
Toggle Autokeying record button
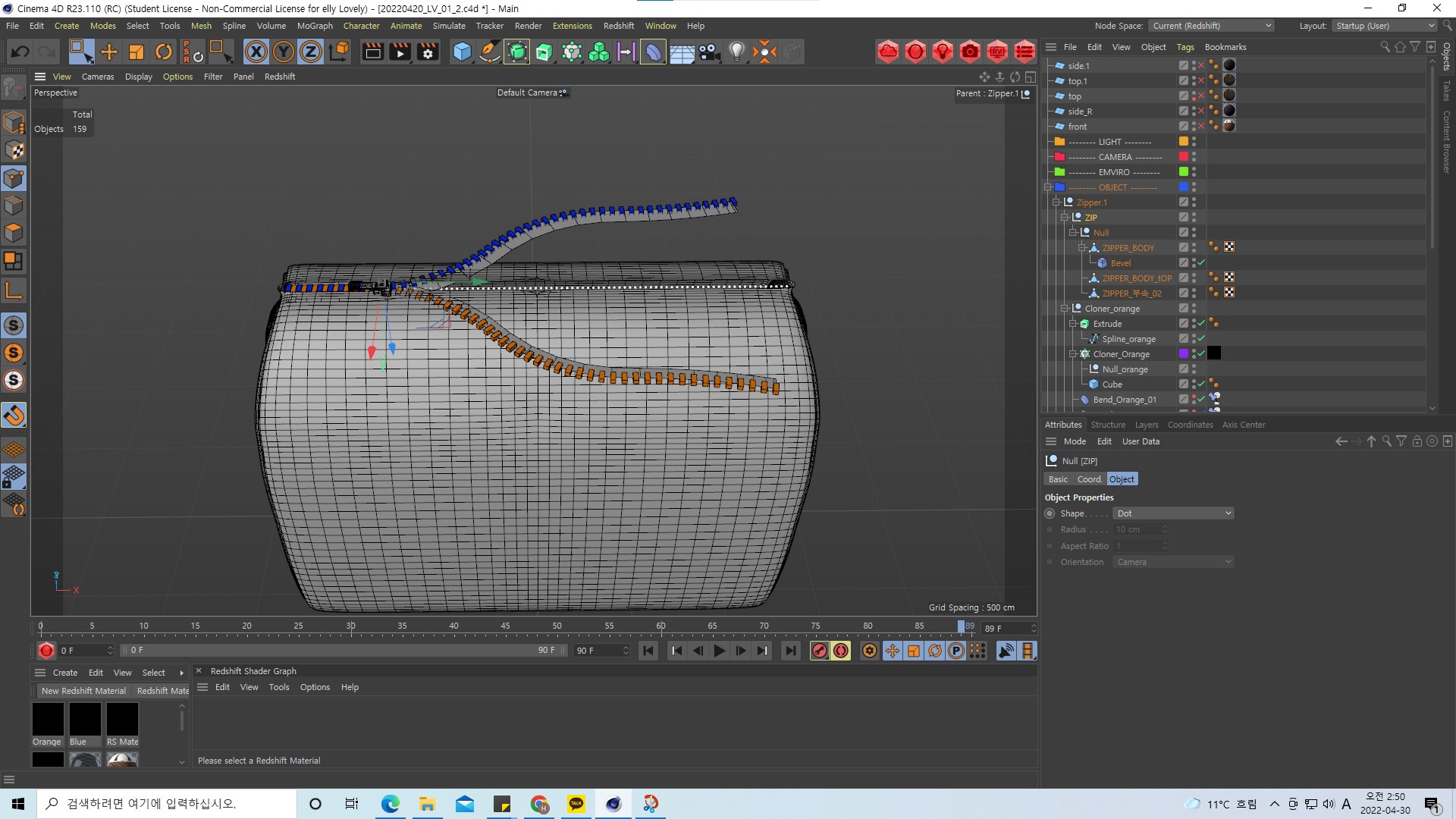[840, 651]
